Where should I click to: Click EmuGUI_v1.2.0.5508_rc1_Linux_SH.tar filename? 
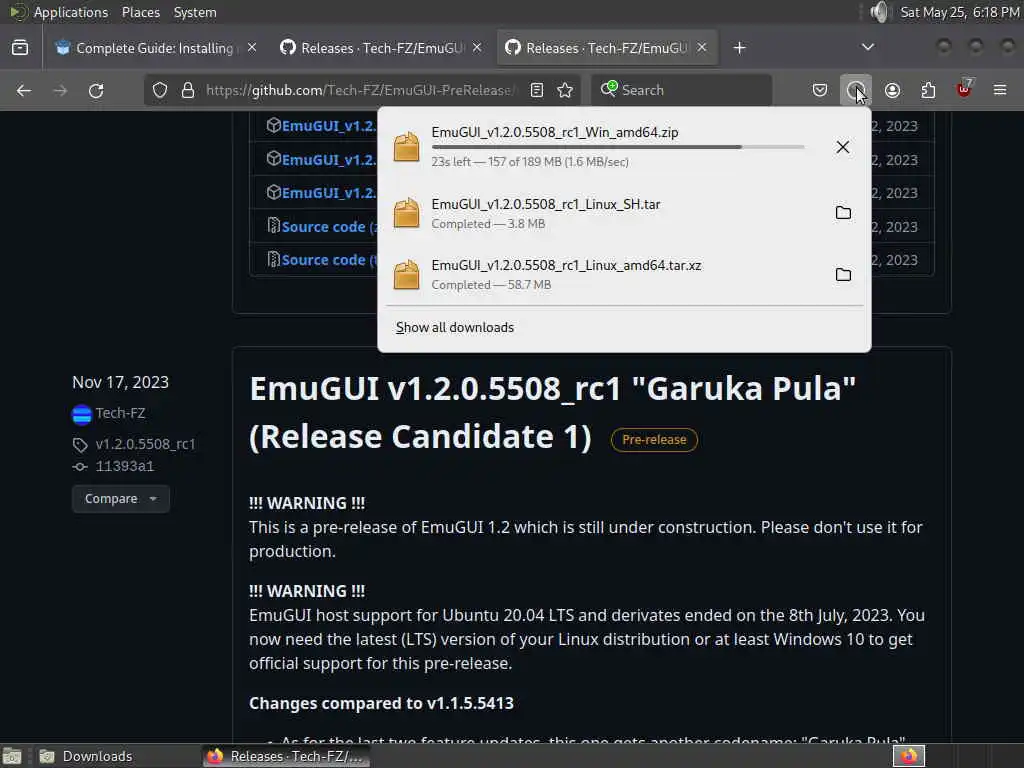pos(545,204)
